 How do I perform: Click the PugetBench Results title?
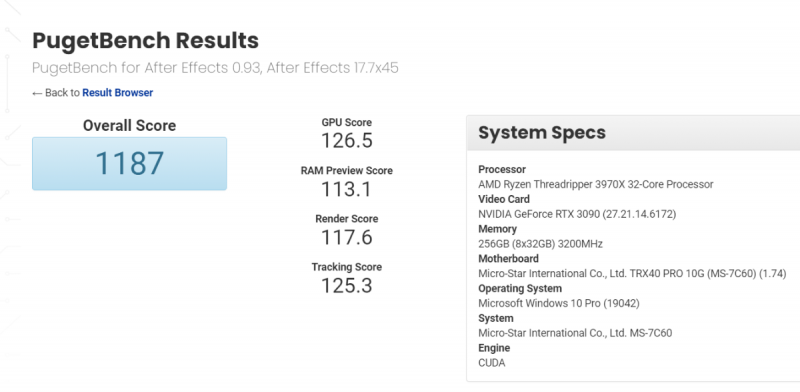145,41
